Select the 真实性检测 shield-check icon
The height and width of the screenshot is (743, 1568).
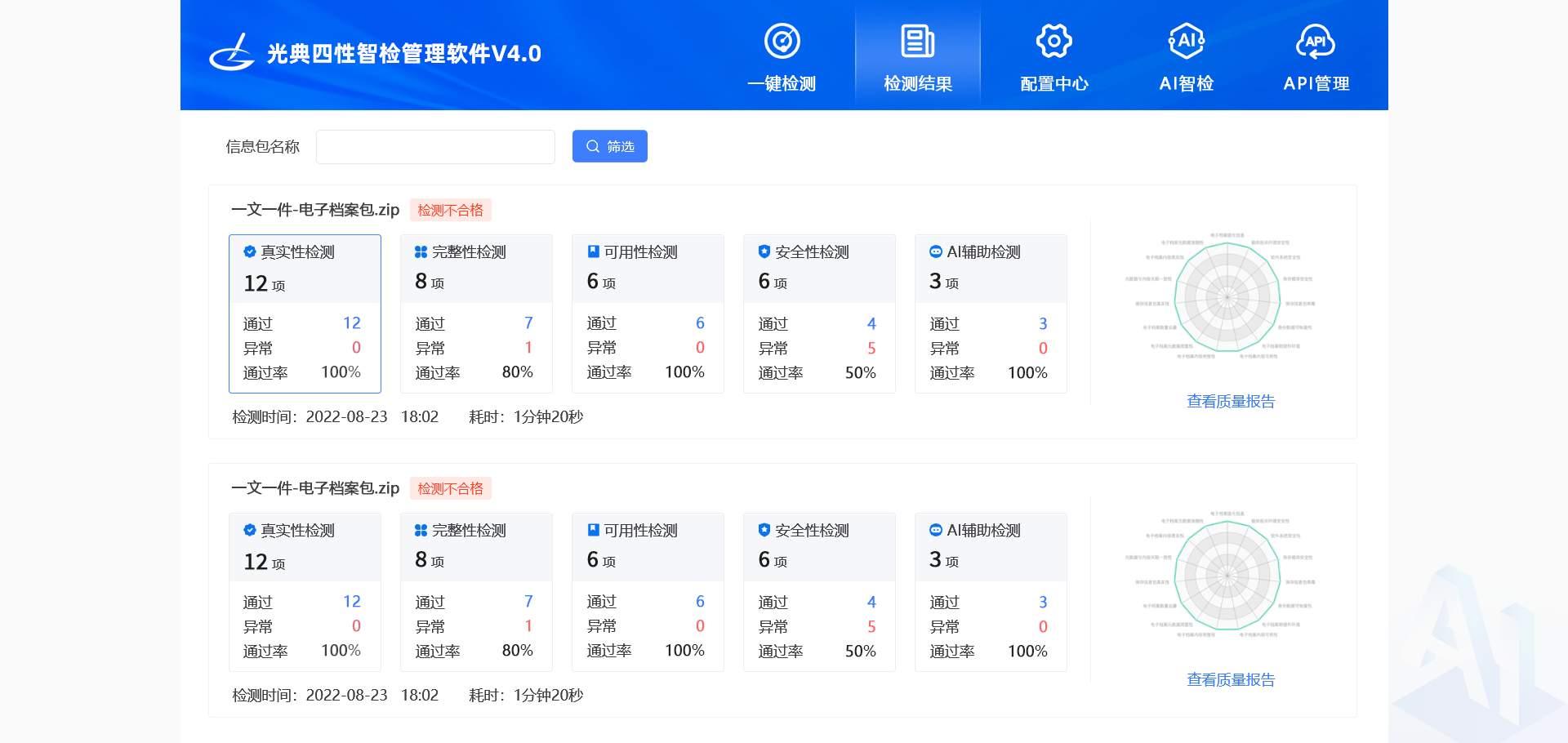coord(248,251)
